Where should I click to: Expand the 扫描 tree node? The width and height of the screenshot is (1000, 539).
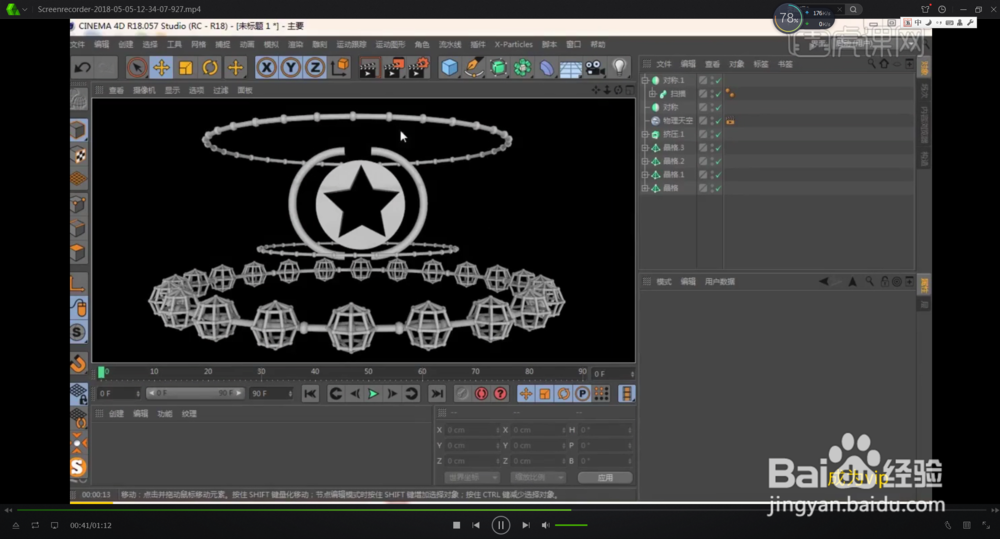click(652, 94)
